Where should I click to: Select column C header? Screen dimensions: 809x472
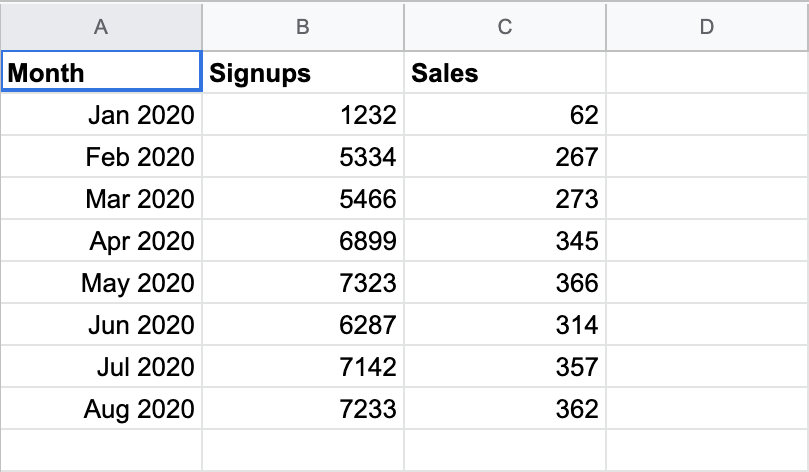(x=505, y=28)
